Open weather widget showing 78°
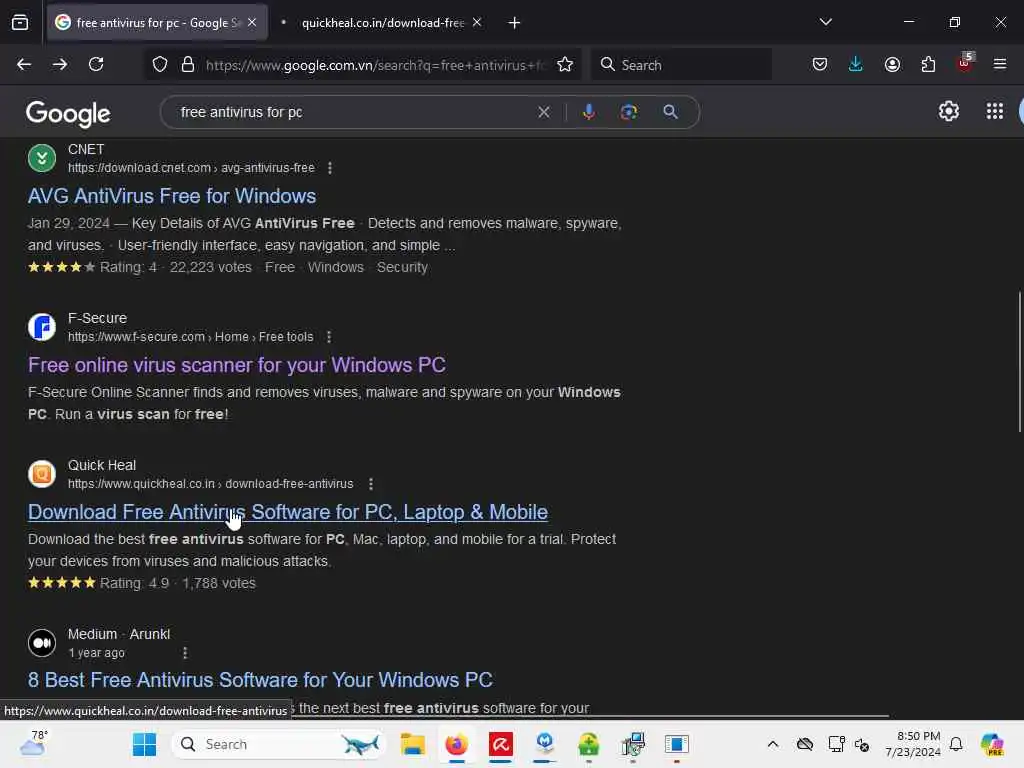The height and width of the screenshot is (768, 1024). click(x=33, y=743)
